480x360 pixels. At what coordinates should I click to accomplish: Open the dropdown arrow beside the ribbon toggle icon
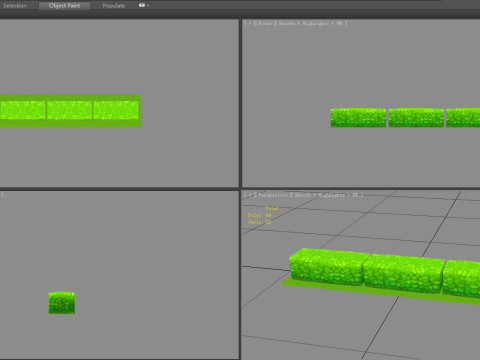click(x=148, y=5)
